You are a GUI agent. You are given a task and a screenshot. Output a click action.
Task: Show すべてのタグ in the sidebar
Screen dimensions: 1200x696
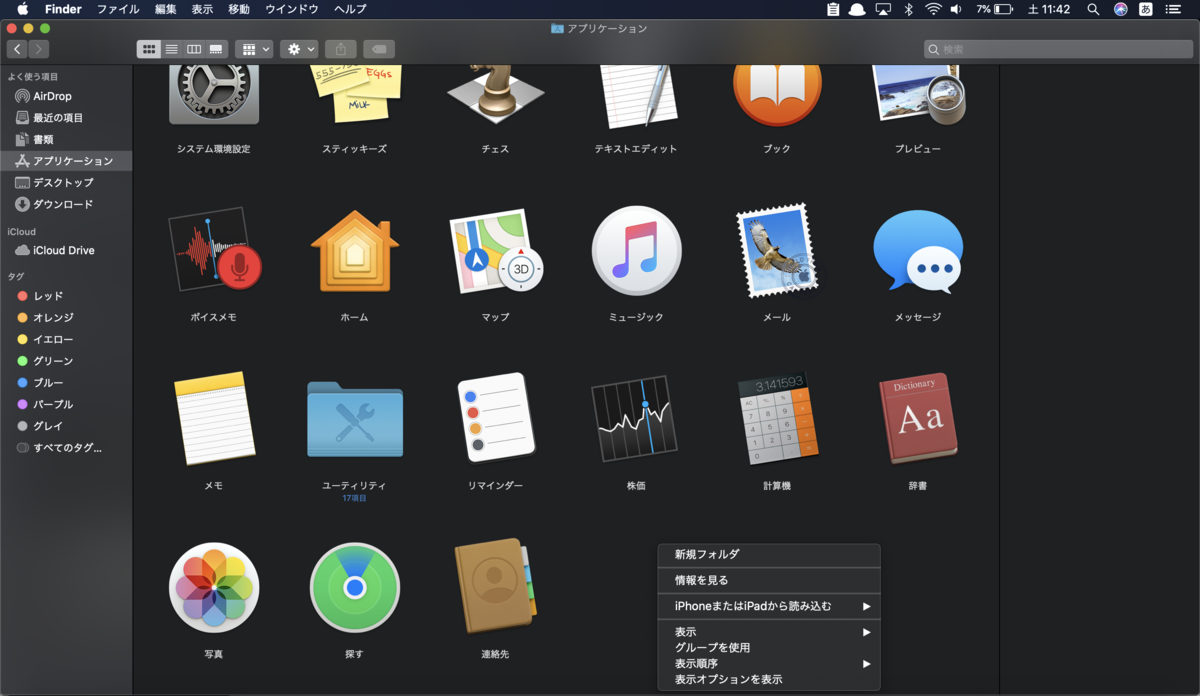pyautogui.click(x=66, y=448)
